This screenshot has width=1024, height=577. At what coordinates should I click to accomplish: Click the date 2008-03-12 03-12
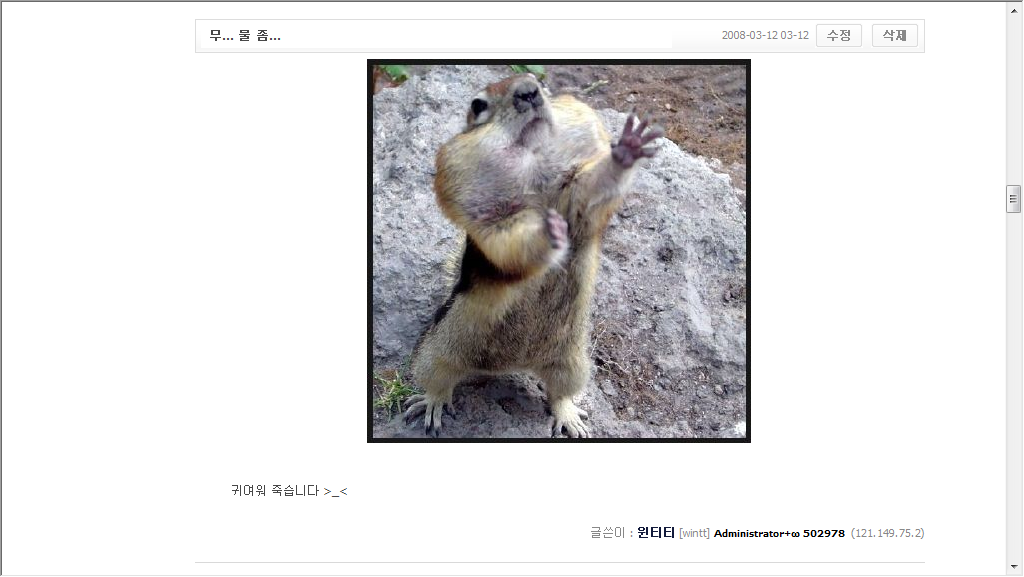click(x=765, y=35)
